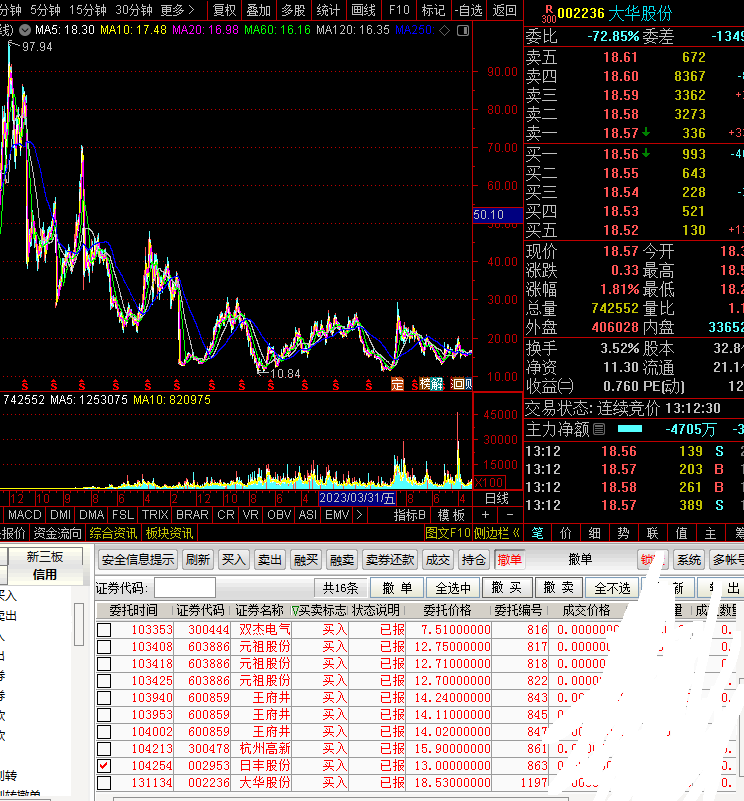Click 刷新 refresh button
Image resolution: width=744 pixels, height=801 pixels.
pos(198,560)
